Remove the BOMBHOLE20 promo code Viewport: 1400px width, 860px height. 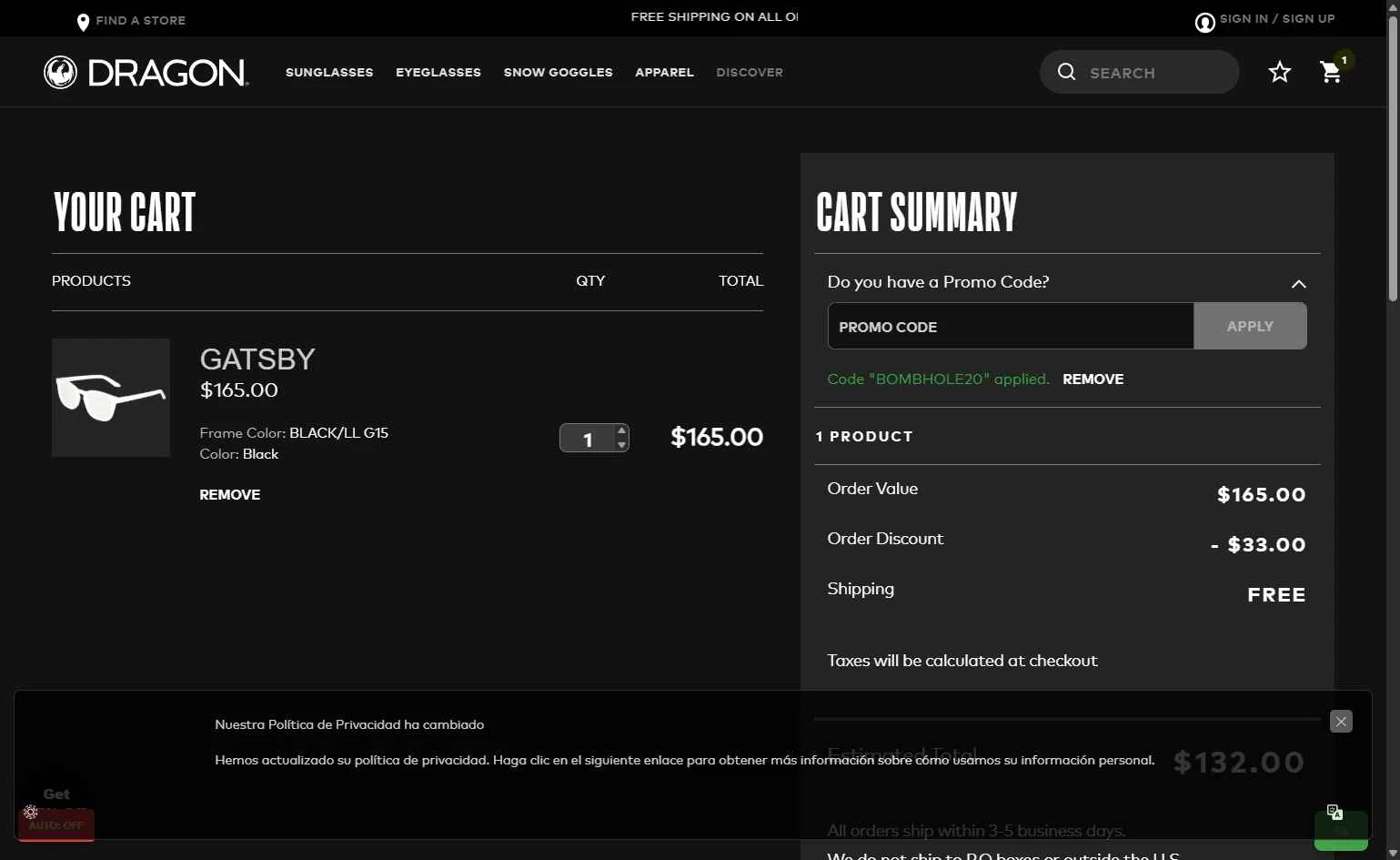[x=1093, y=379]
